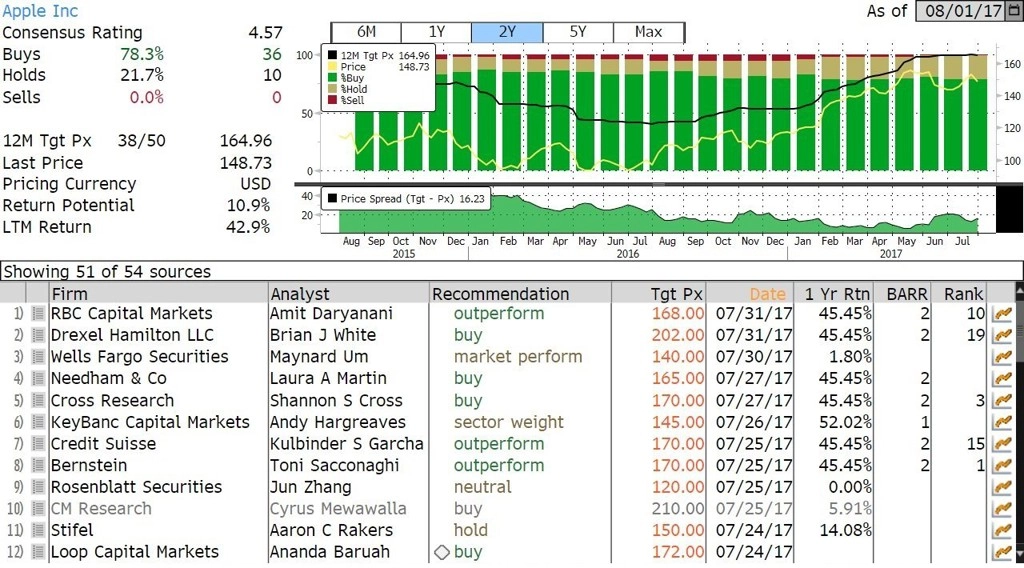Click the %Sell legend red swatch
This screenshot has width=1024, height=568.
[332, 100]
